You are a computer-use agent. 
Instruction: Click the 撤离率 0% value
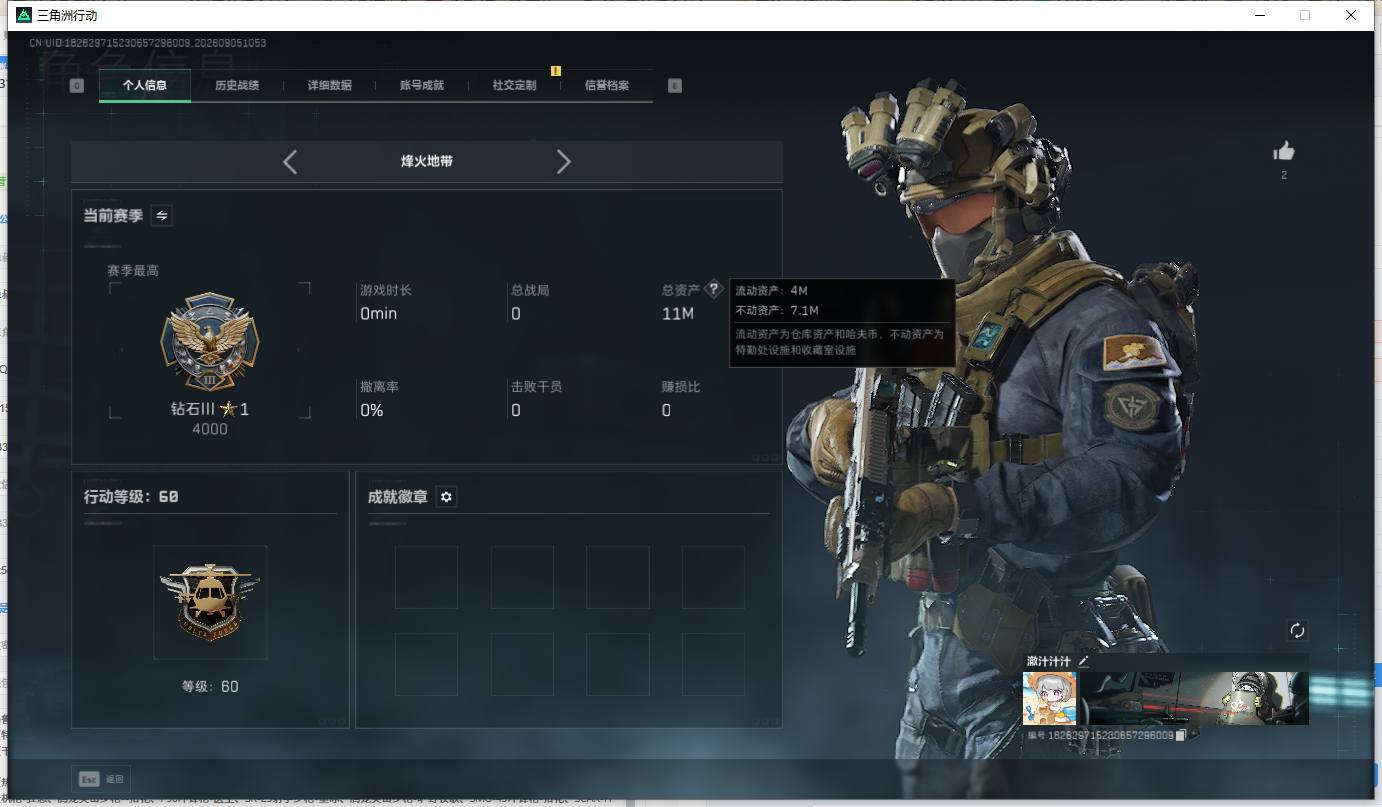tap(372, 411)
